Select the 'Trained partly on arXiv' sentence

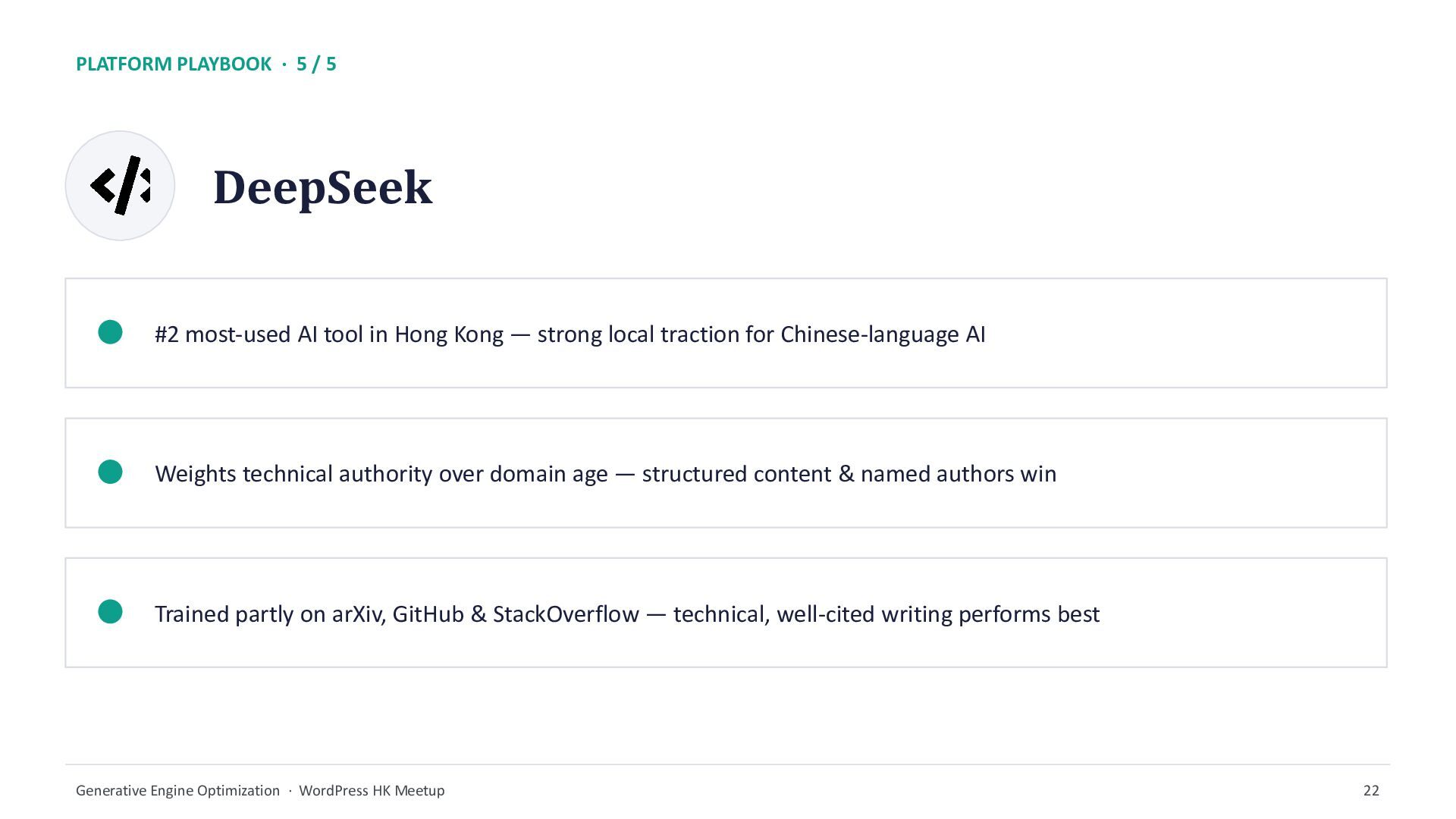pyautogui.click(x=627, y=613)
